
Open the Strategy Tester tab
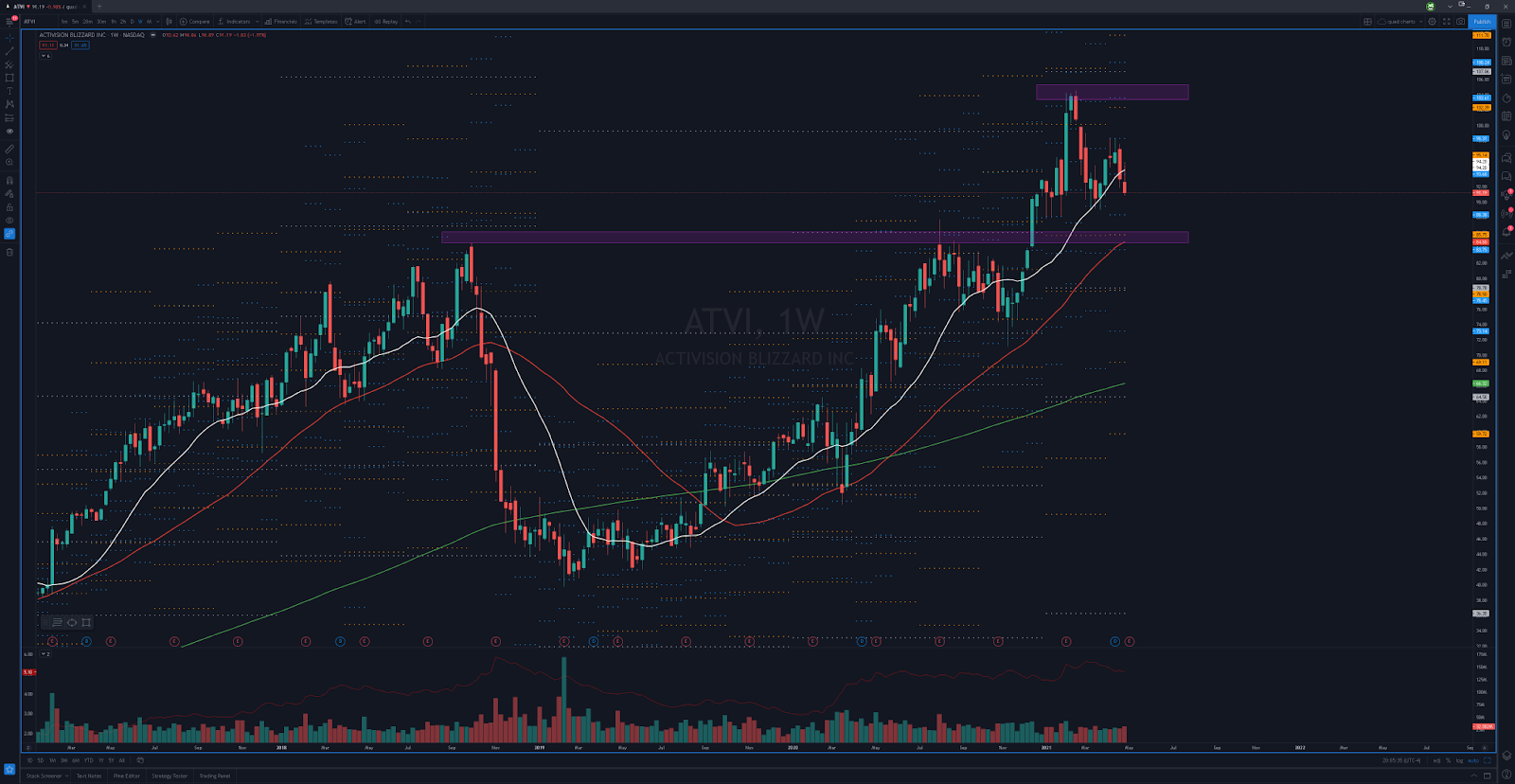[169, 775]
